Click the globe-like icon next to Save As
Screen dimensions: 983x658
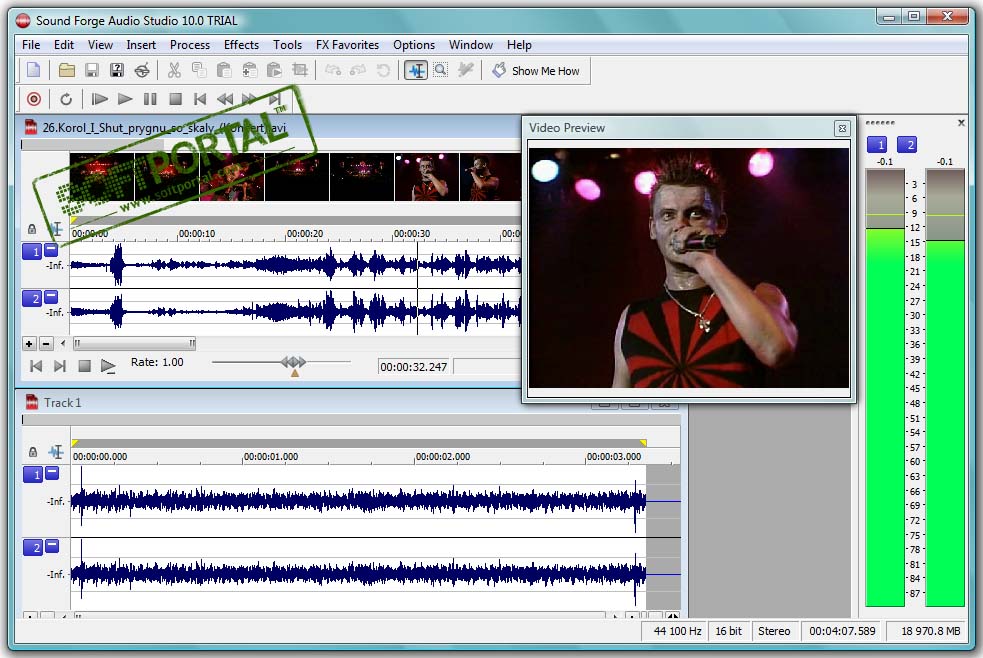(142, 70)
